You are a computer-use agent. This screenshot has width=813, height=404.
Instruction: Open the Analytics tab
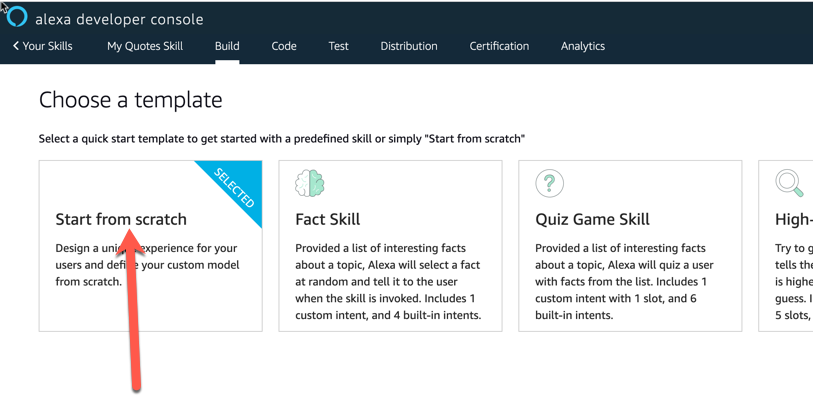pyautogui.click(x=583, y=46)
